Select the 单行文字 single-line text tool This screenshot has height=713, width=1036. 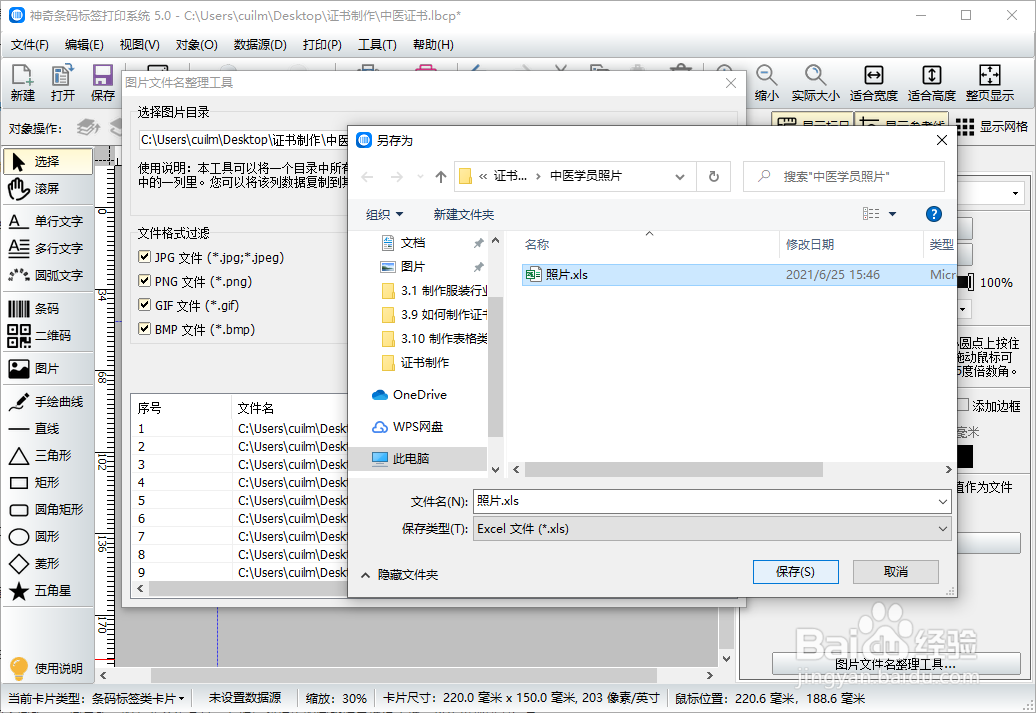[x=48, y=221]
